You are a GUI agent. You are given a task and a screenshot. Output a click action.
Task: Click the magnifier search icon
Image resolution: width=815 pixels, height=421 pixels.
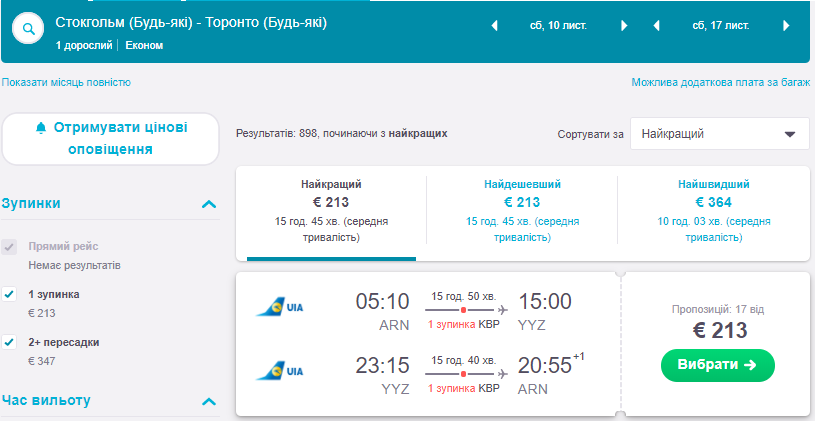(x=29, y=30)
